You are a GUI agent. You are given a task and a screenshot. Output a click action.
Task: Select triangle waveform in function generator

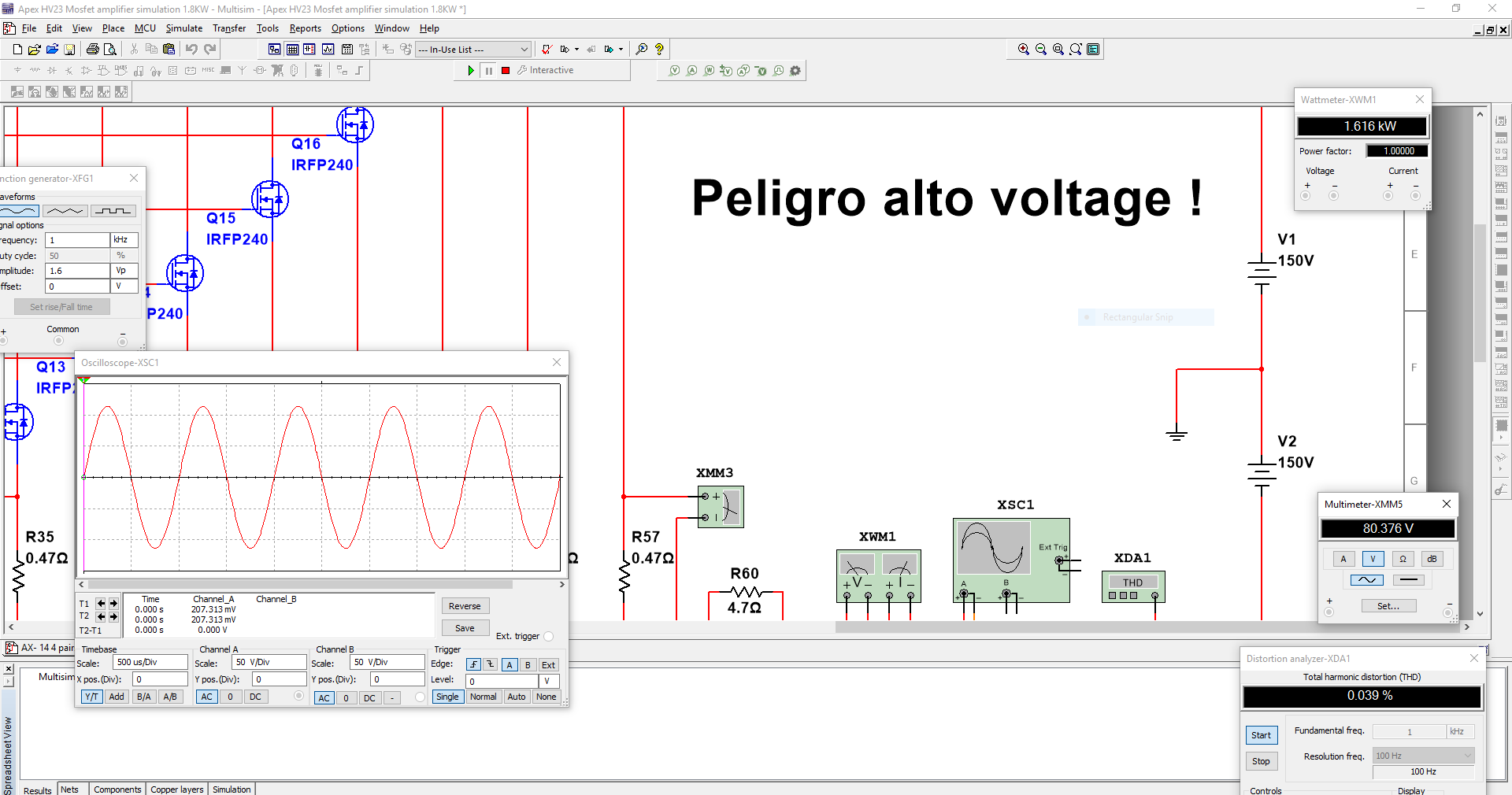65,211
